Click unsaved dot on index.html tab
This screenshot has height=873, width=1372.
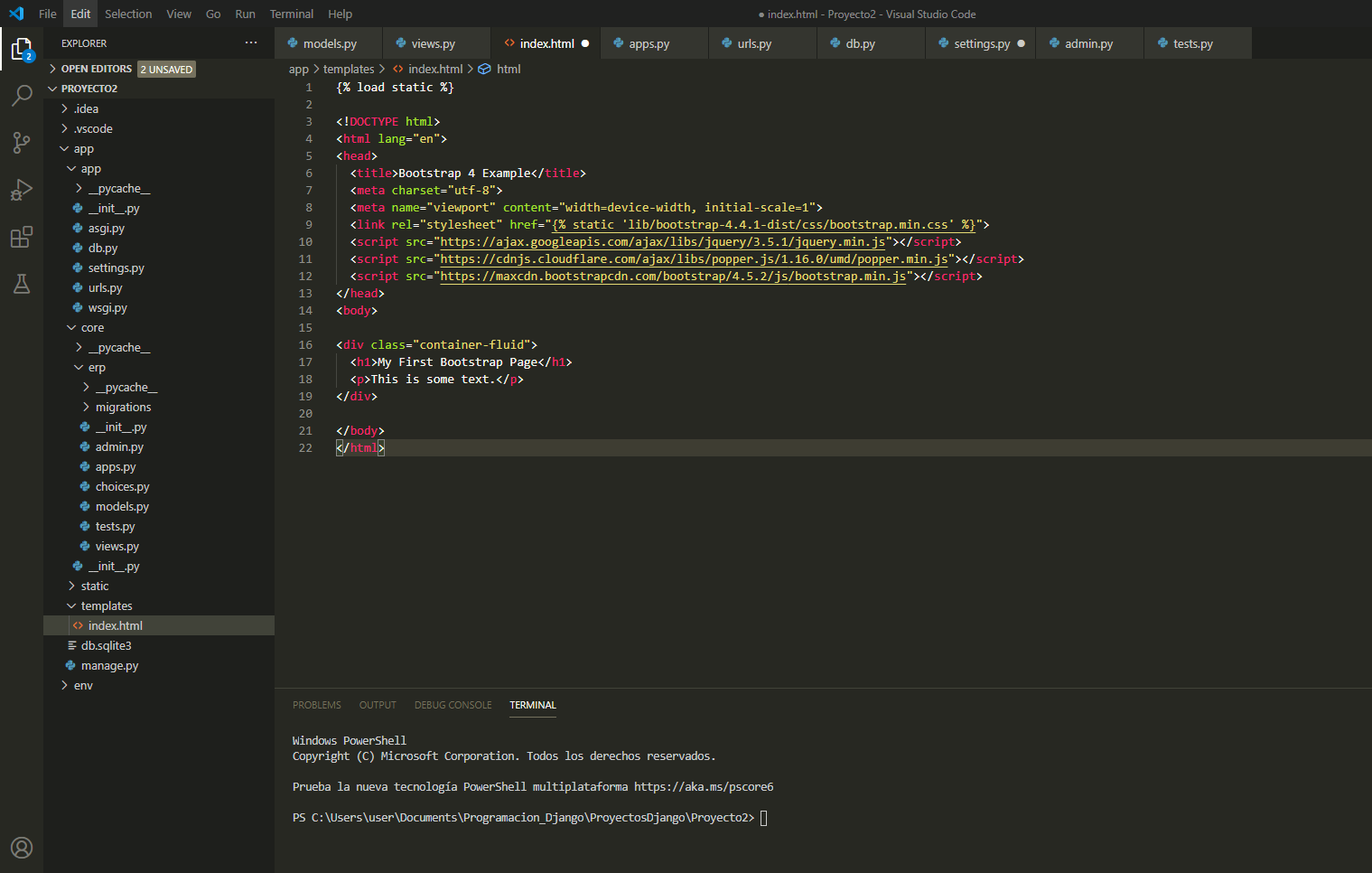coord(585,43)
